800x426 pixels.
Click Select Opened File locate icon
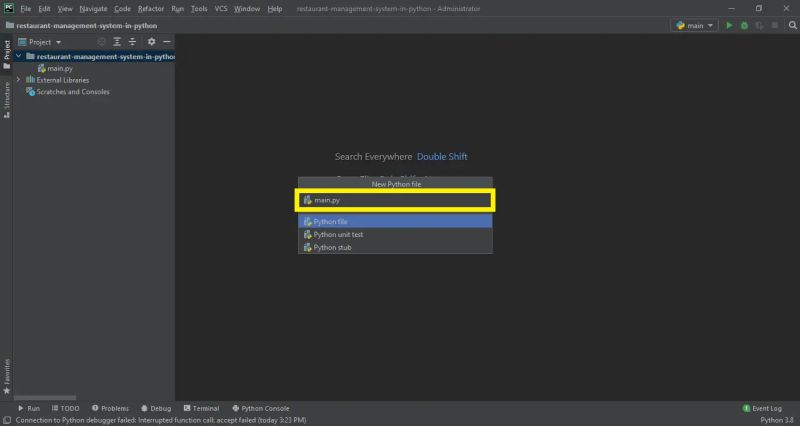click(x=102, y=42)
